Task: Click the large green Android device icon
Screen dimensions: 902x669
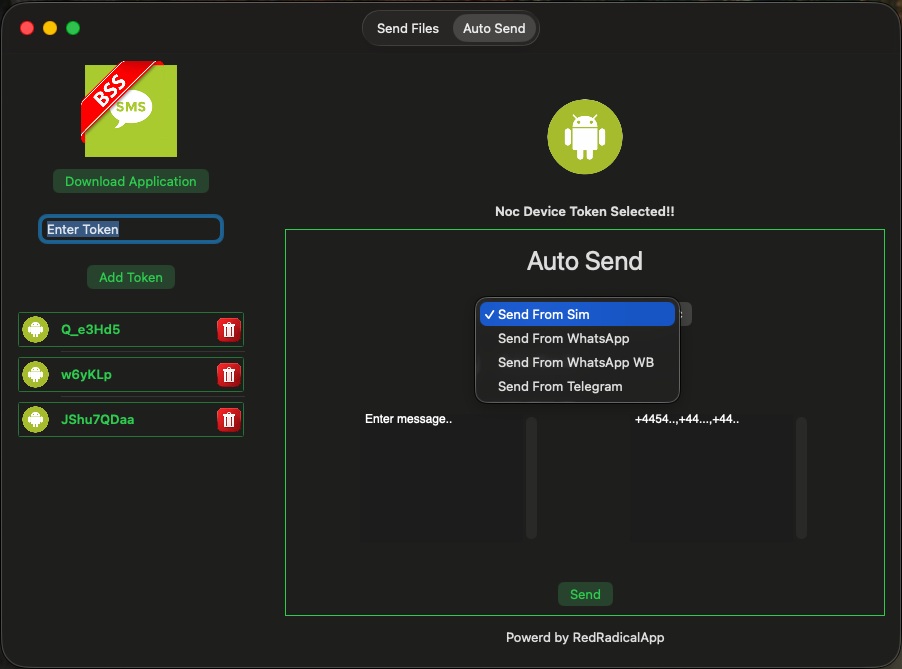Action: click(584, 136)
